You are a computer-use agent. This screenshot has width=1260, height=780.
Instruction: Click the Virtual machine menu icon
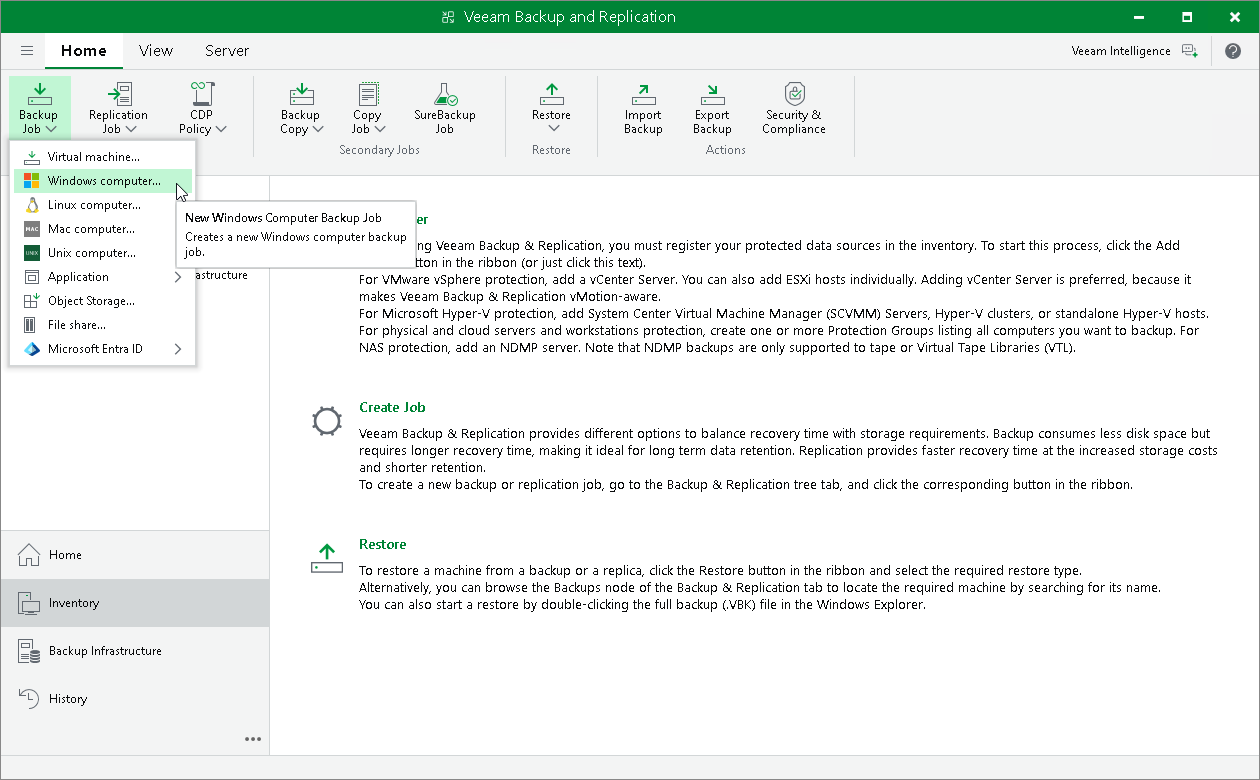pyautogui.click(x=32, y=157)
